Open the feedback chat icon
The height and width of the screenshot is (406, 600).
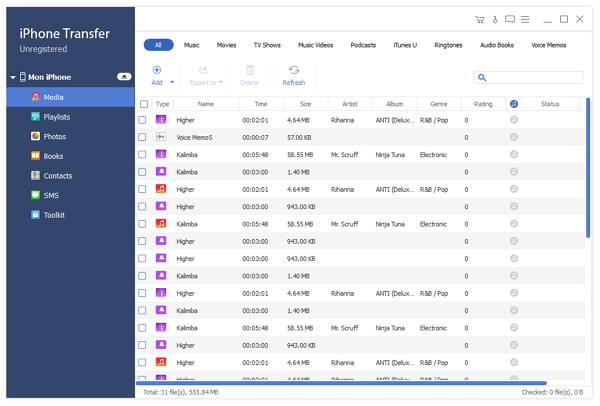pyautogui.click(x=510, y=19)
